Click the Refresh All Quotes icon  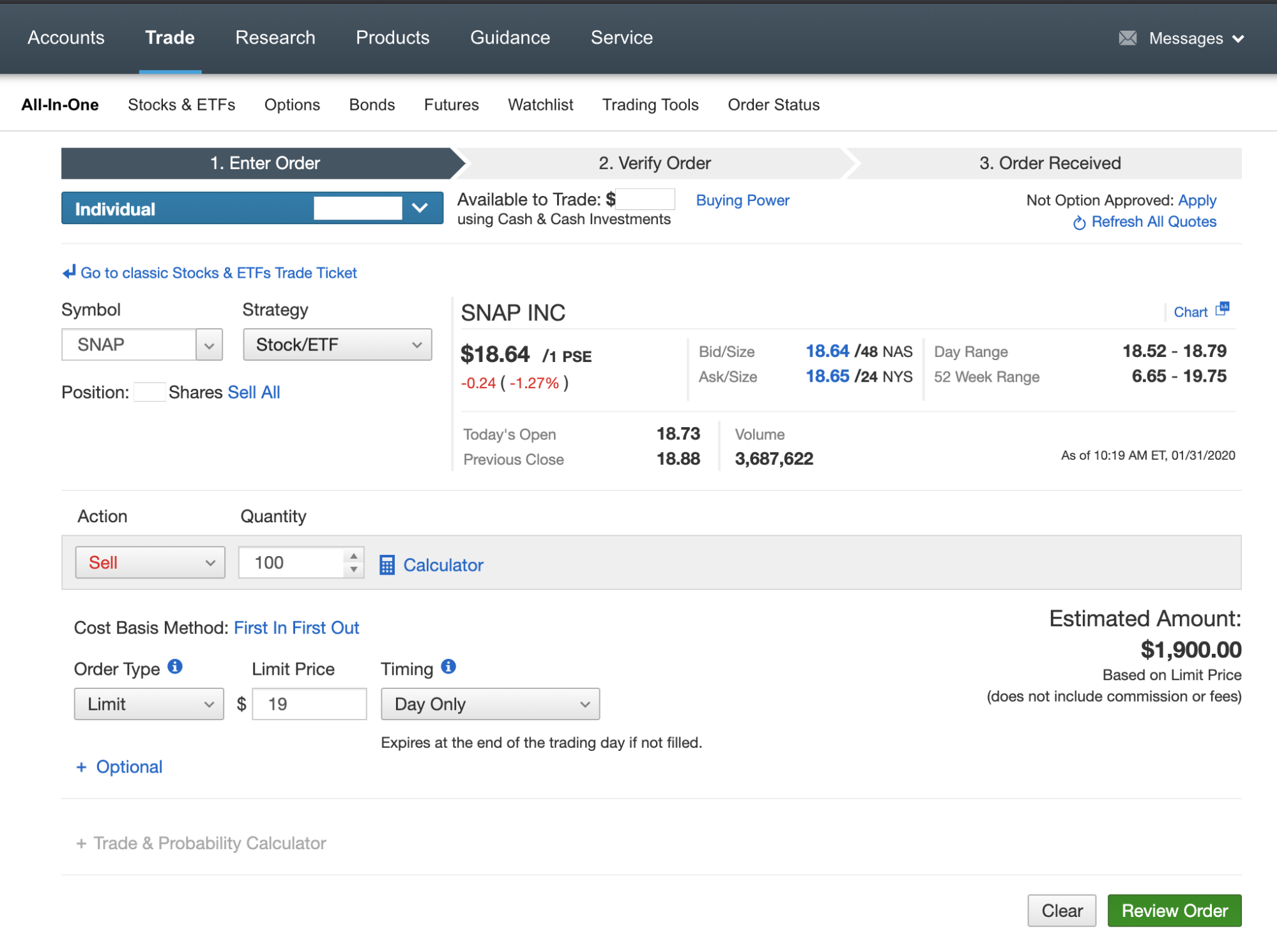(x=1079, y=223)
